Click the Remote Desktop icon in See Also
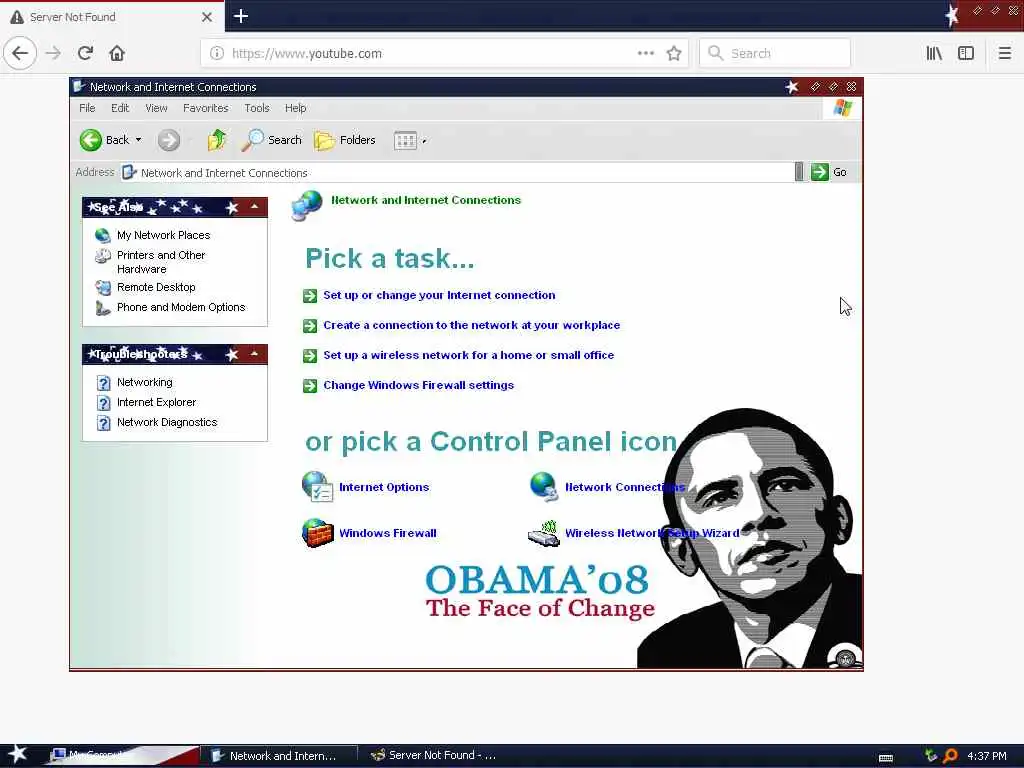The width and height of the screenshot is (1024, 768). tap(103, 287)
